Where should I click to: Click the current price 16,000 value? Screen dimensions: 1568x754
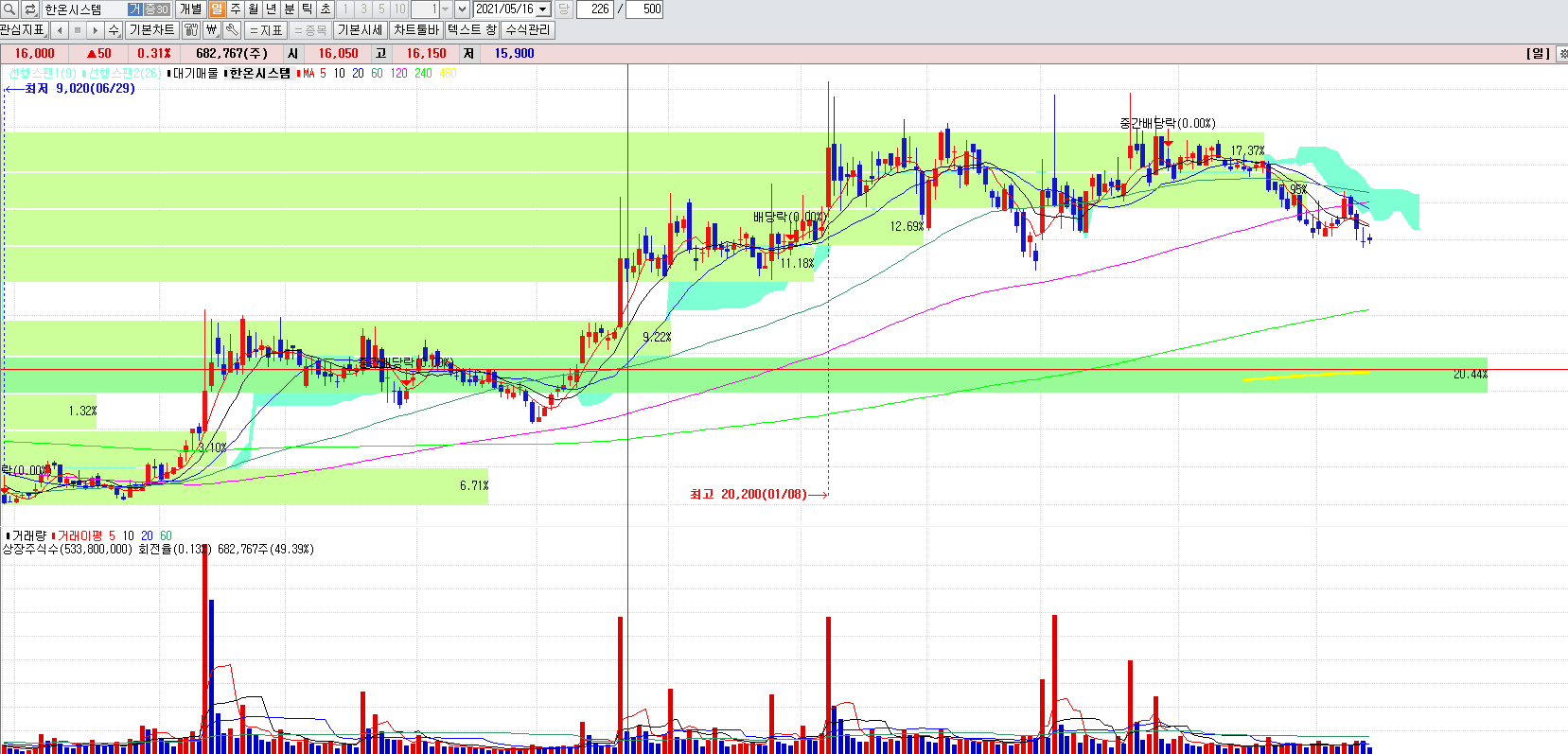point(34,53)
